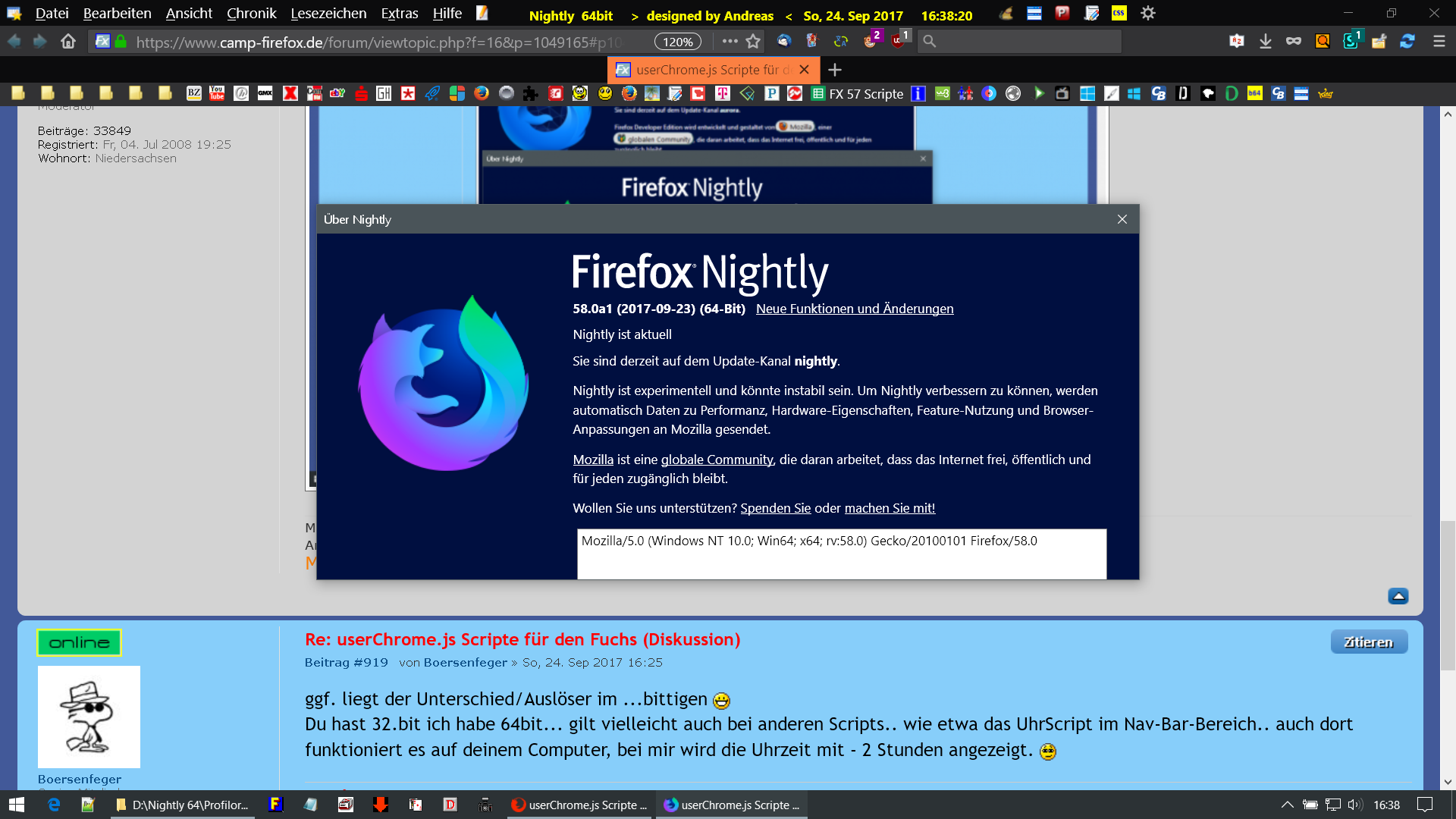The image size is (1456, 819).
Task: Expand hidden system tray icons chevron
Action: point(1287,805)
